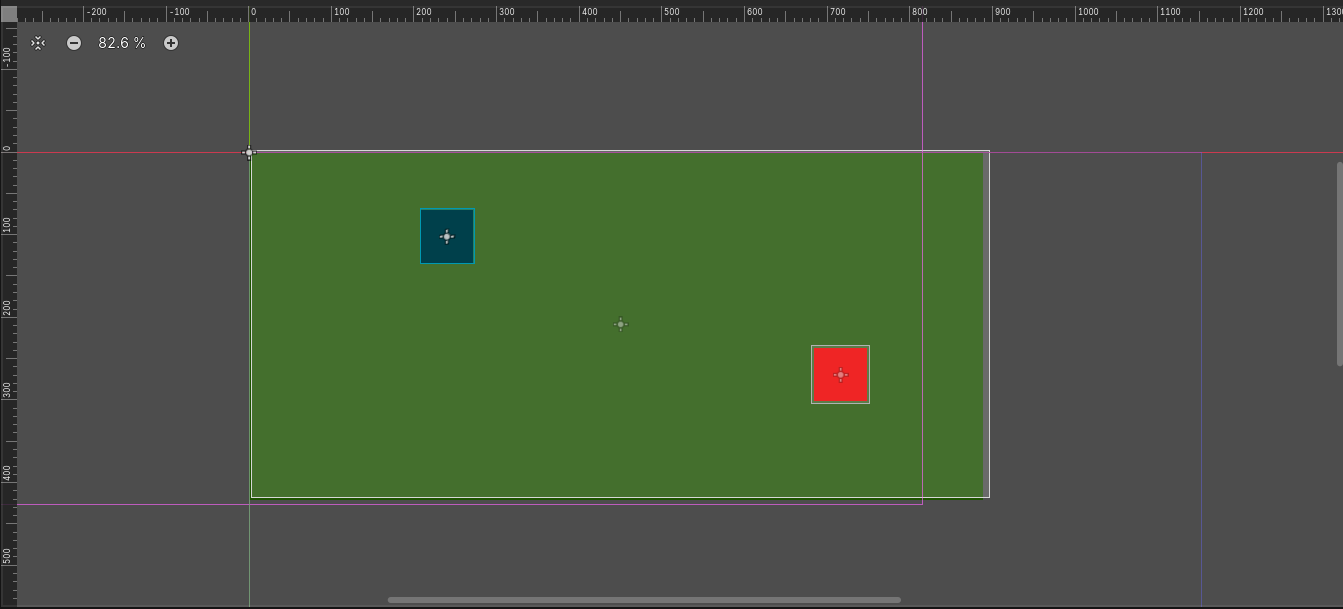Viewport: 1343px width, 609px height.
Task: Zoom in with the plus icon
Action: (x=171, y=43)
